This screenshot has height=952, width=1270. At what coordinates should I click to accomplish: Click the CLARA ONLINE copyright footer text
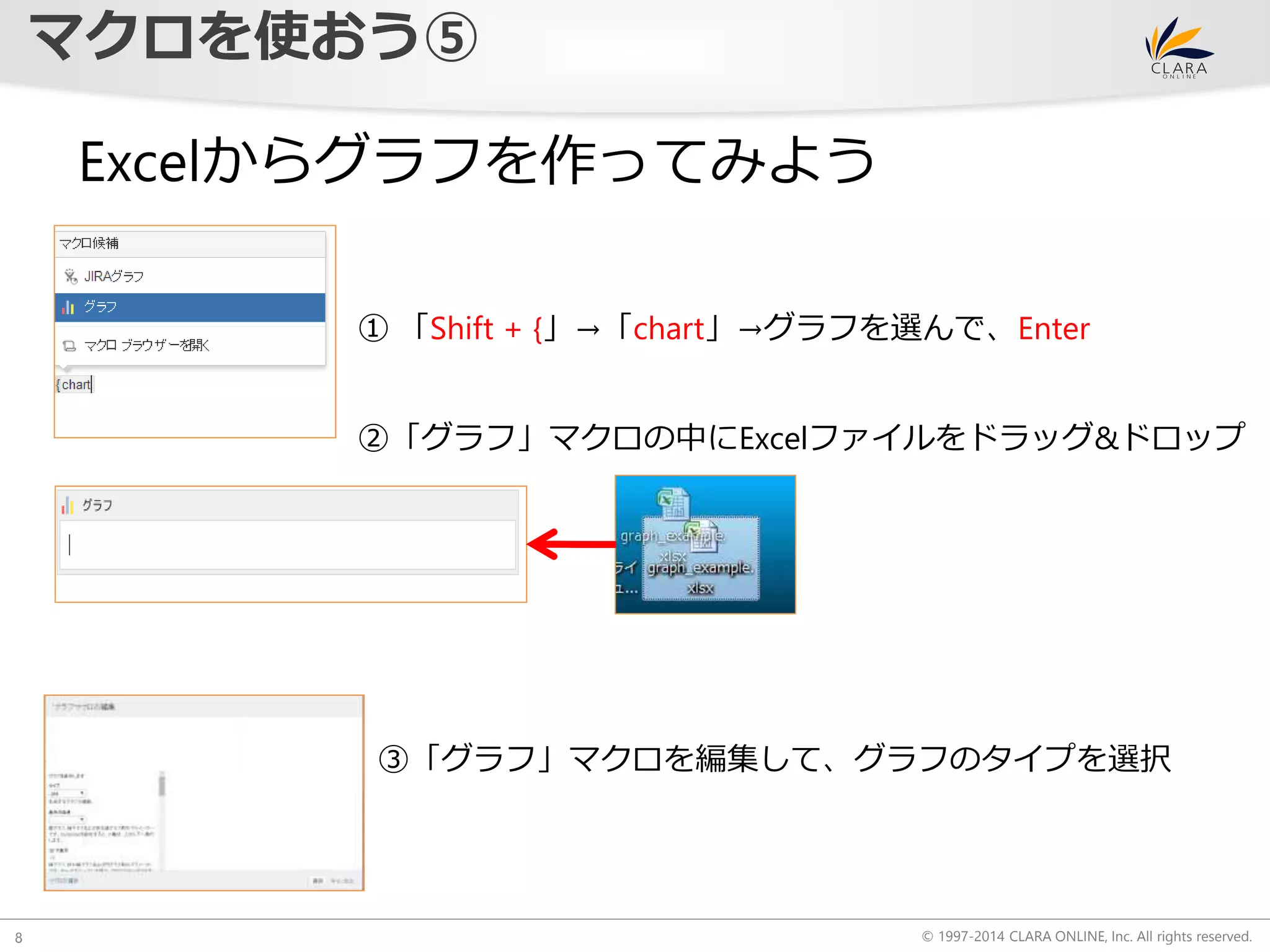[x=1086, y=937]
